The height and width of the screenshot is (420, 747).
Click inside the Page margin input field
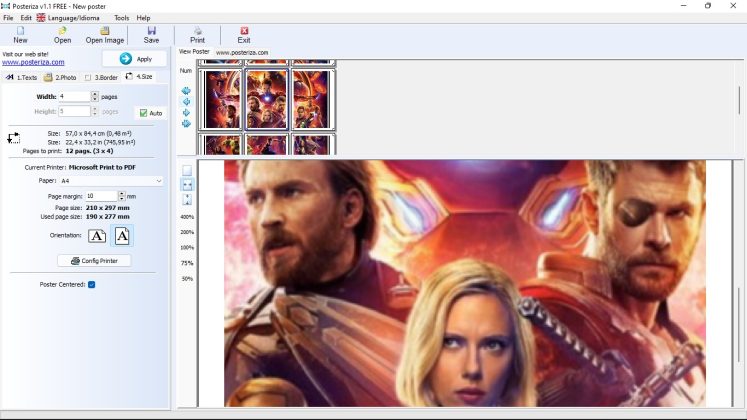pos(101,196)
